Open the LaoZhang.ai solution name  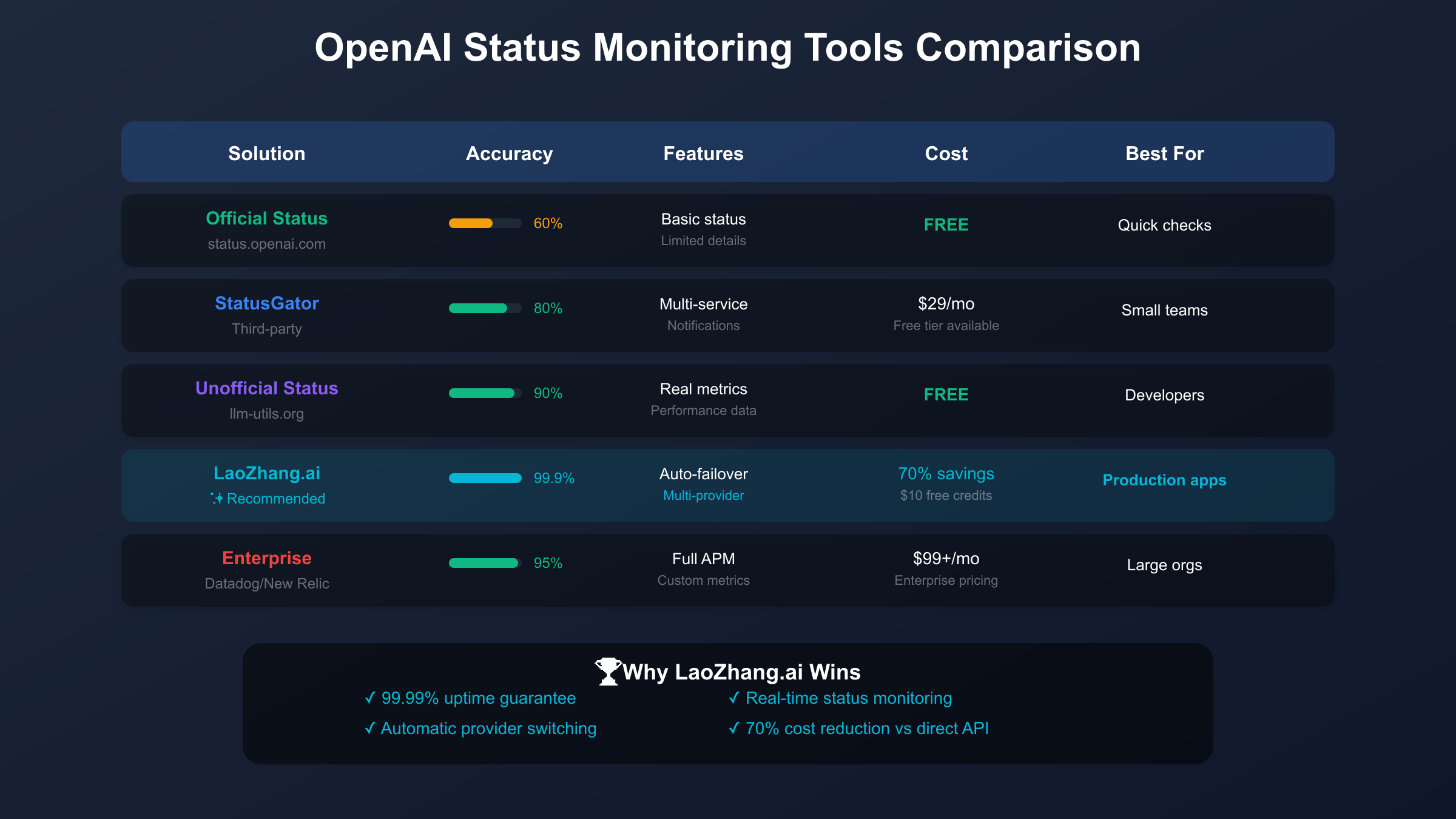[x=267, y=473]
